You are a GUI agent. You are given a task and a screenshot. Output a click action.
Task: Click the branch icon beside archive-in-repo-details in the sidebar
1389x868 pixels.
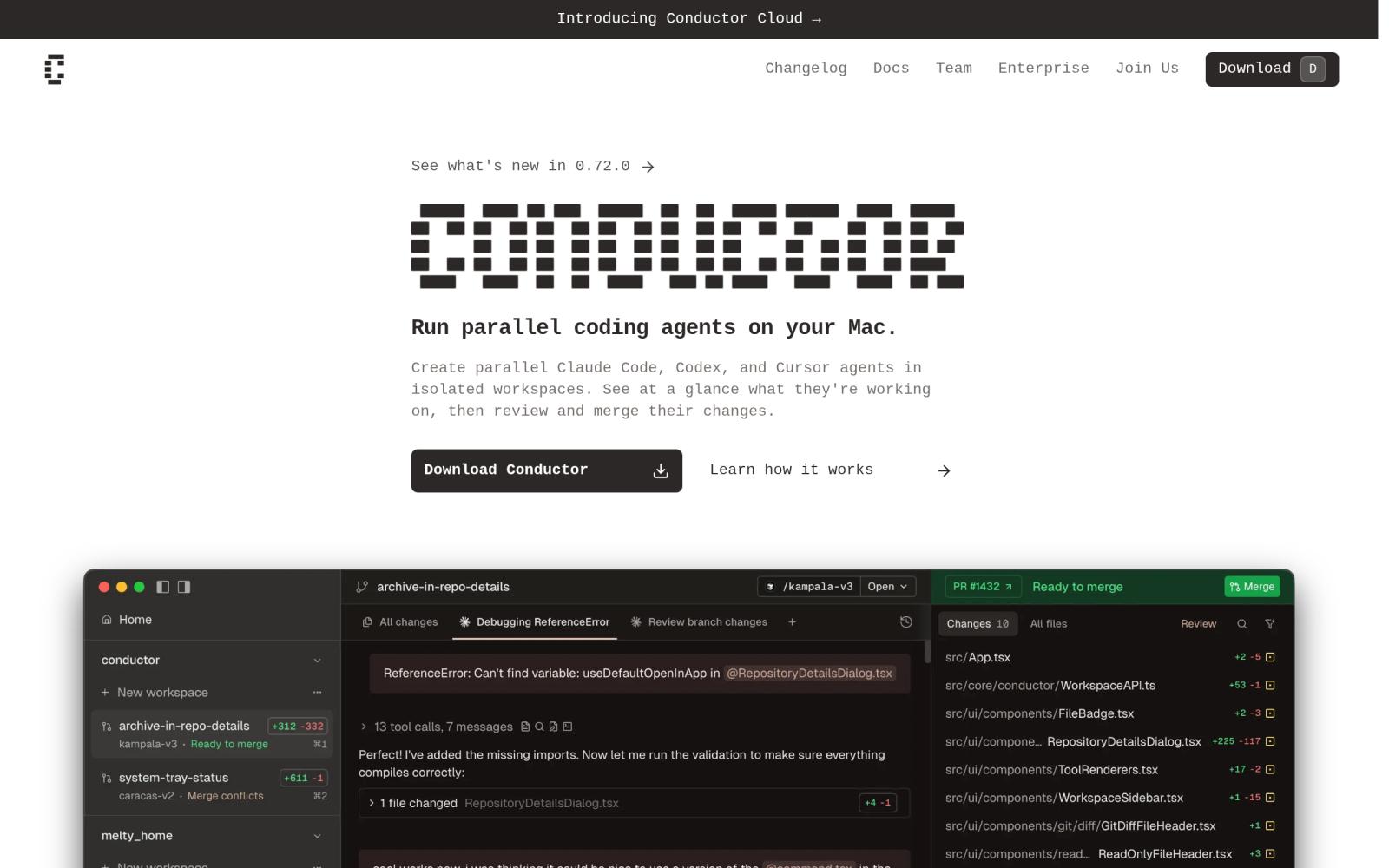tap(107, 727)
